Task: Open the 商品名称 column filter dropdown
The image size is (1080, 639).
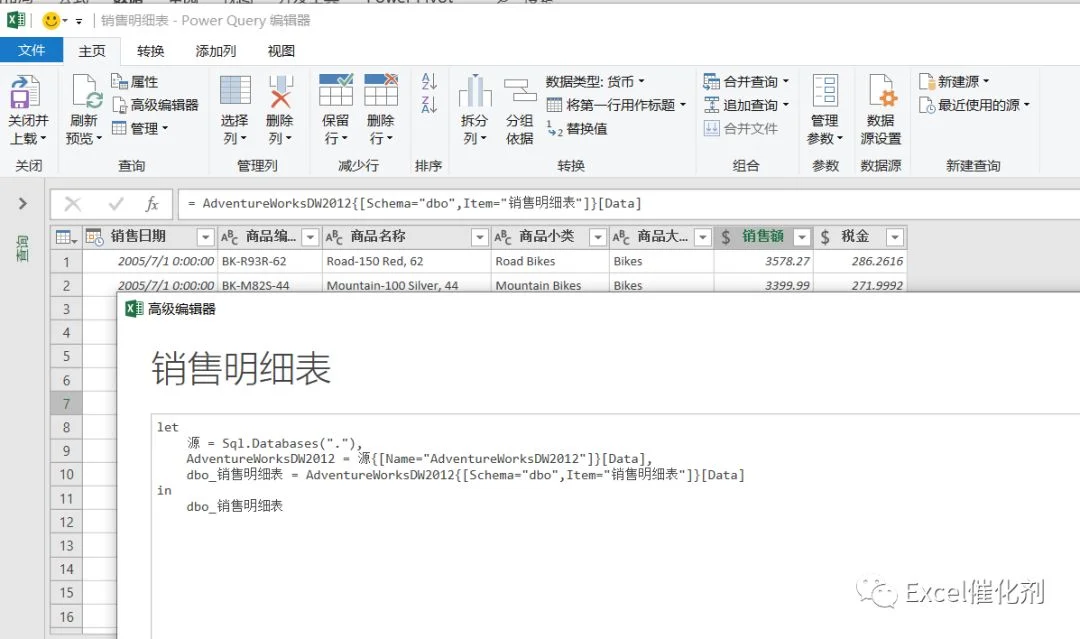Action: tap(479, 237)
